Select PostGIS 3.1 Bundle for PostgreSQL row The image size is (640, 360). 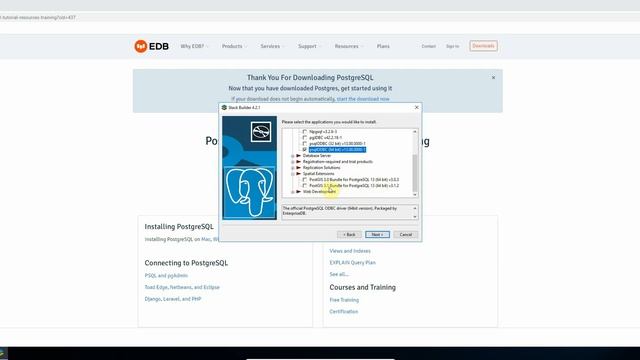coord(354,186)
